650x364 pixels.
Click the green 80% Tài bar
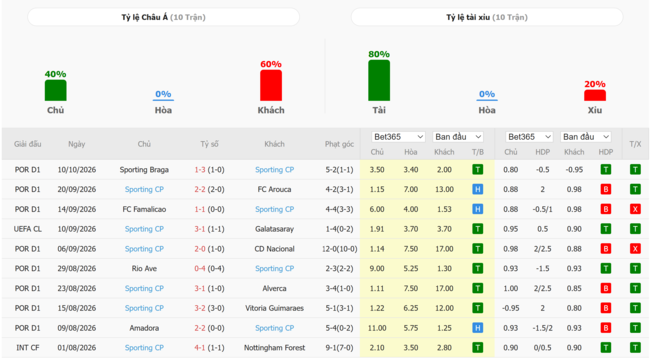(x=379, y=80)
